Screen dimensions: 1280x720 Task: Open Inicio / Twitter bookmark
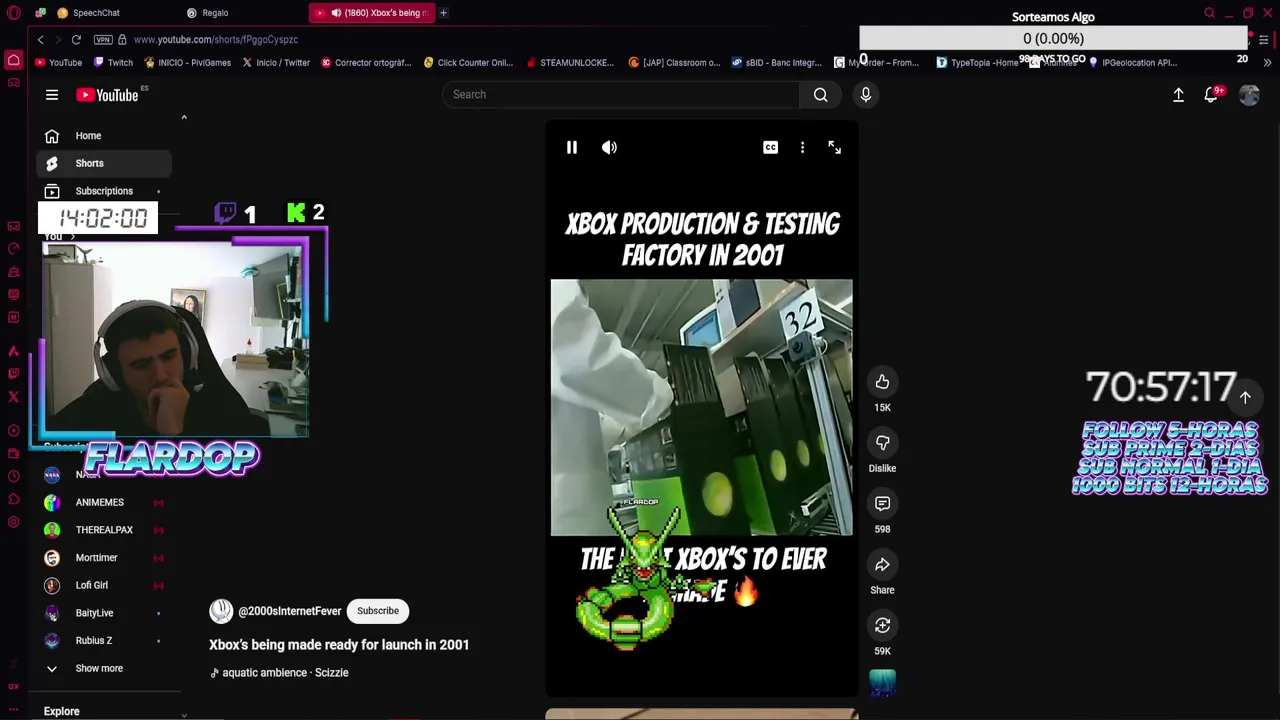click(x=276, y=62)
